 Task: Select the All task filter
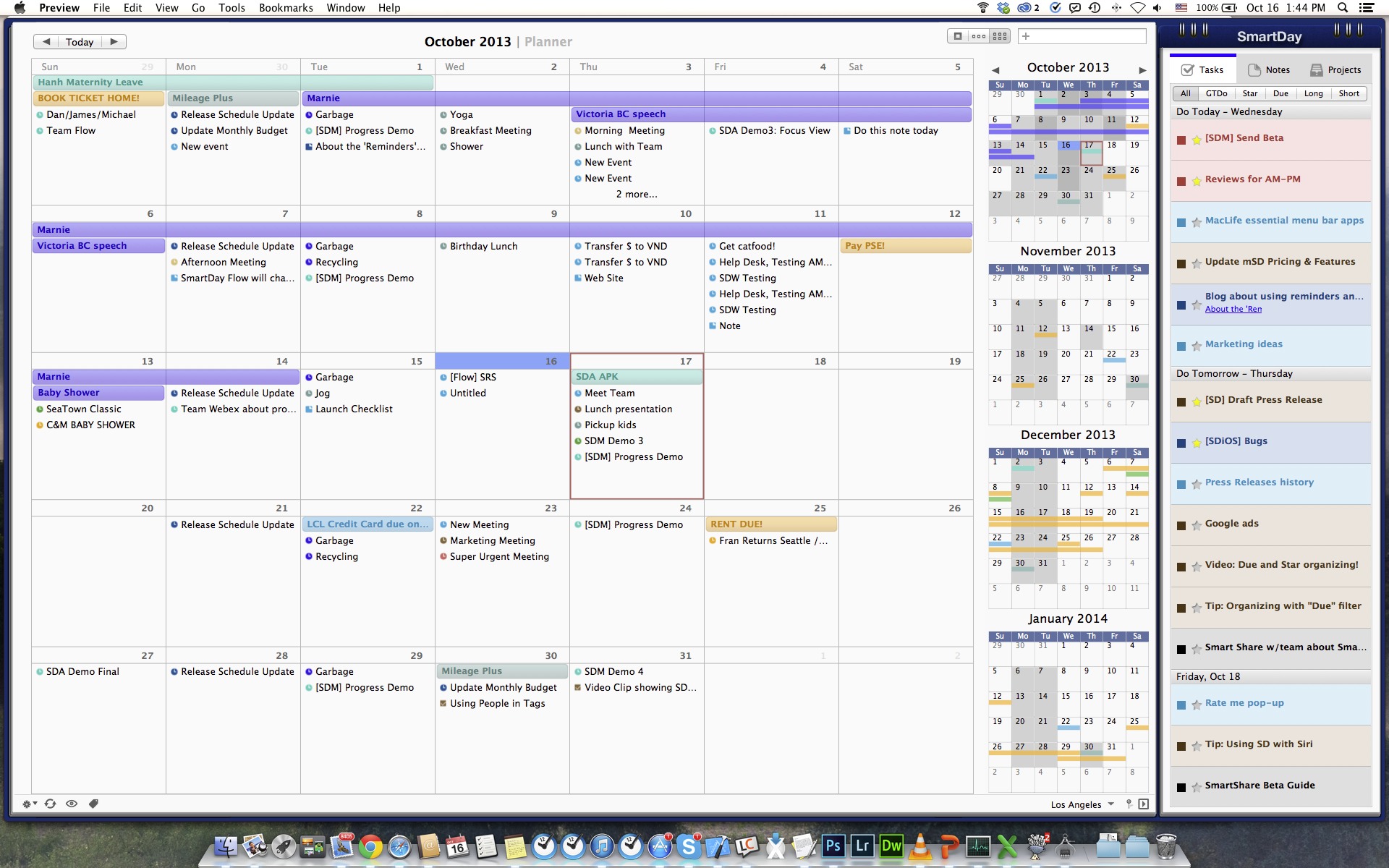(x=1185, y=93)
